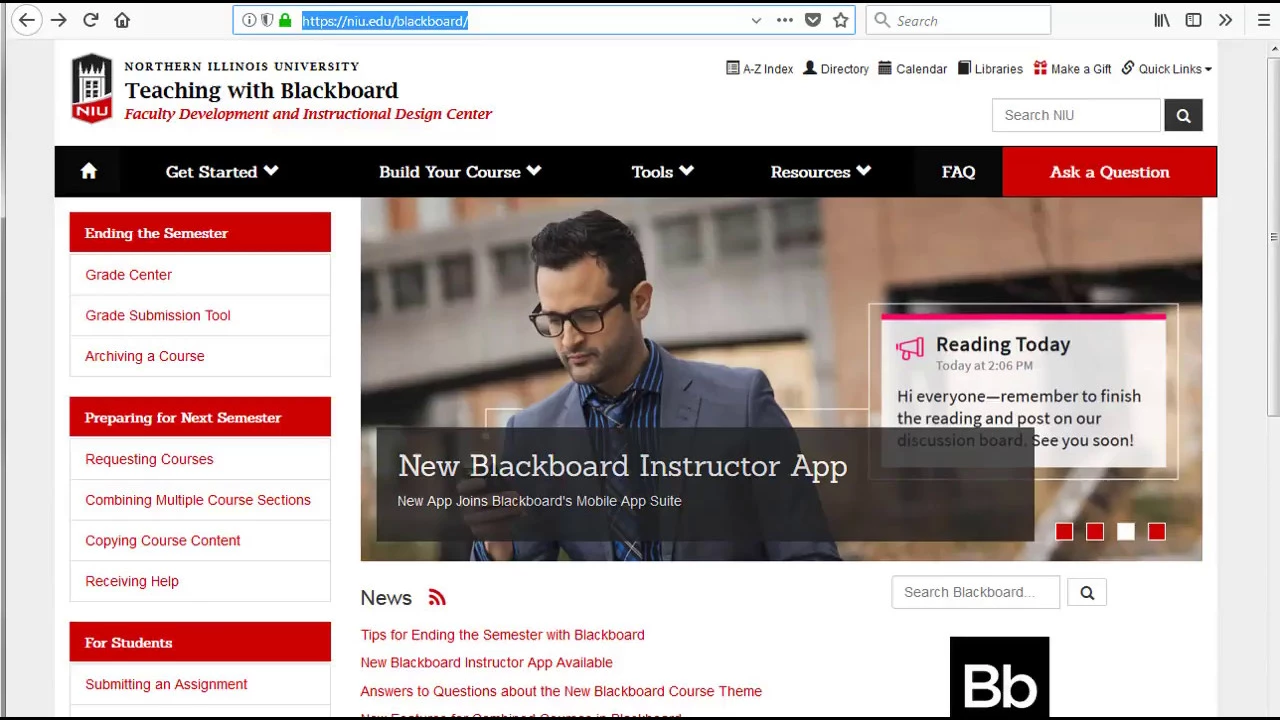This screenshot has width=1280, height=720.
Task: Open Archiving a Course link
Action: 144,356
